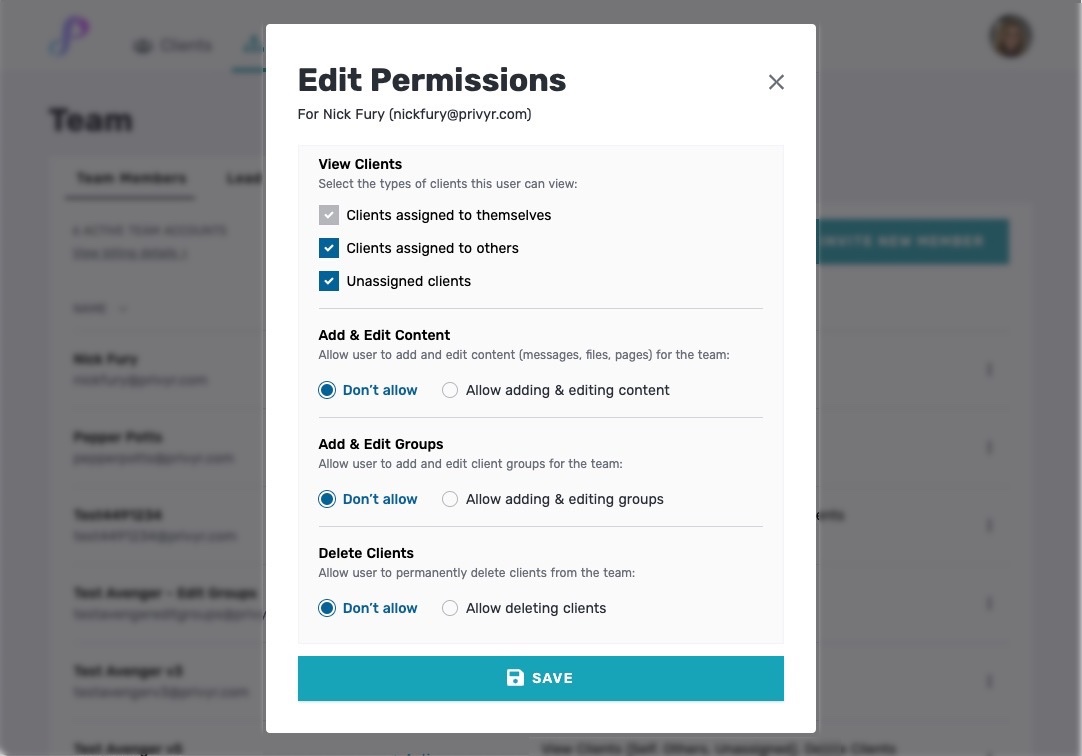The image size is (1082, 756).
Task: Open the kebab menu on Pepper Potts's row
Action: click(x=989, y=447)
